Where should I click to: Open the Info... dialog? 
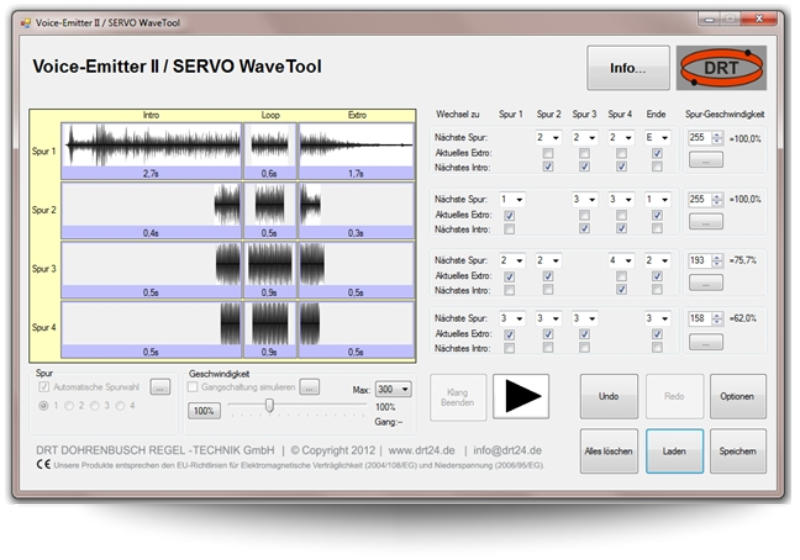point(628,68)
